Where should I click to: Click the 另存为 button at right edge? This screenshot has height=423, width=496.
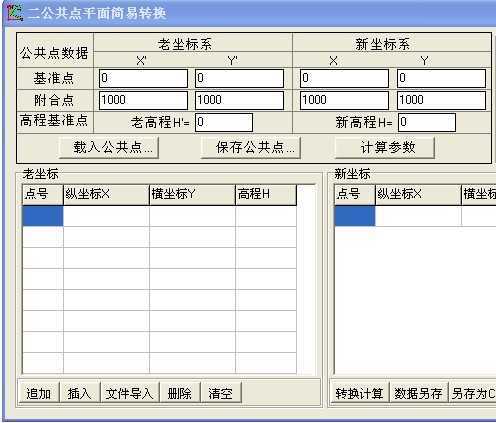click(x=473, y=393)
